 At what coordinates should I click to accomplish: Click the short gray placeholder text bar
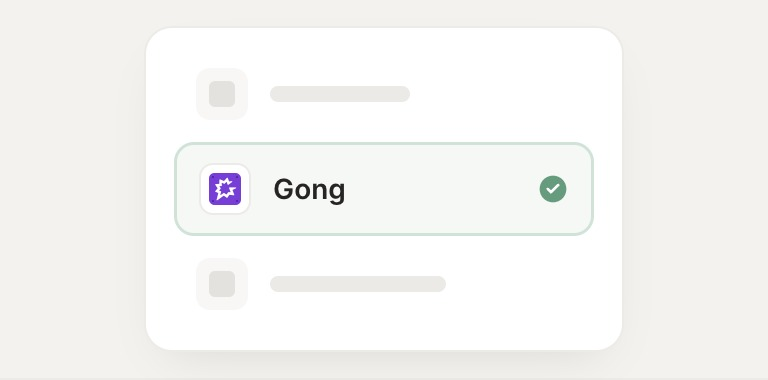tap(340, 94)
